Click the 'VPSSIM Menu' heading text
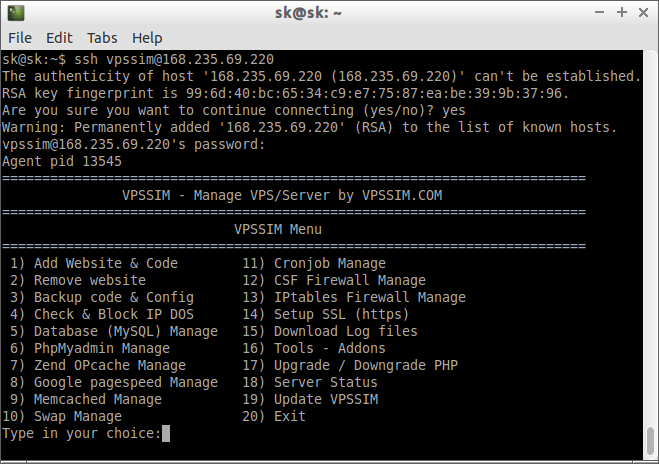The image size is (659, 464). (x=278, y=229)
